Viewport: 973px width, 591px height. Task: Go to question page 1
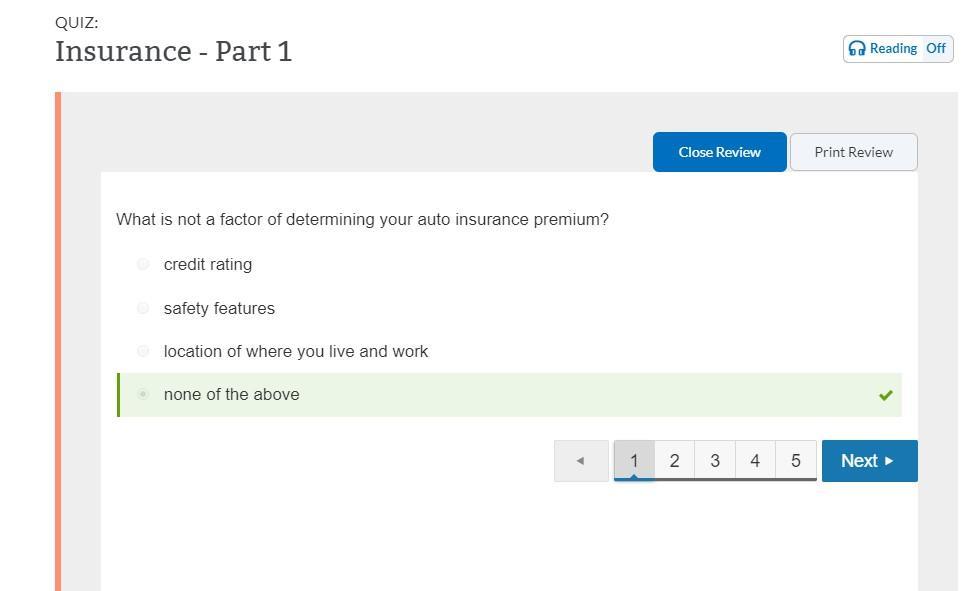click(x=634, y=461)
